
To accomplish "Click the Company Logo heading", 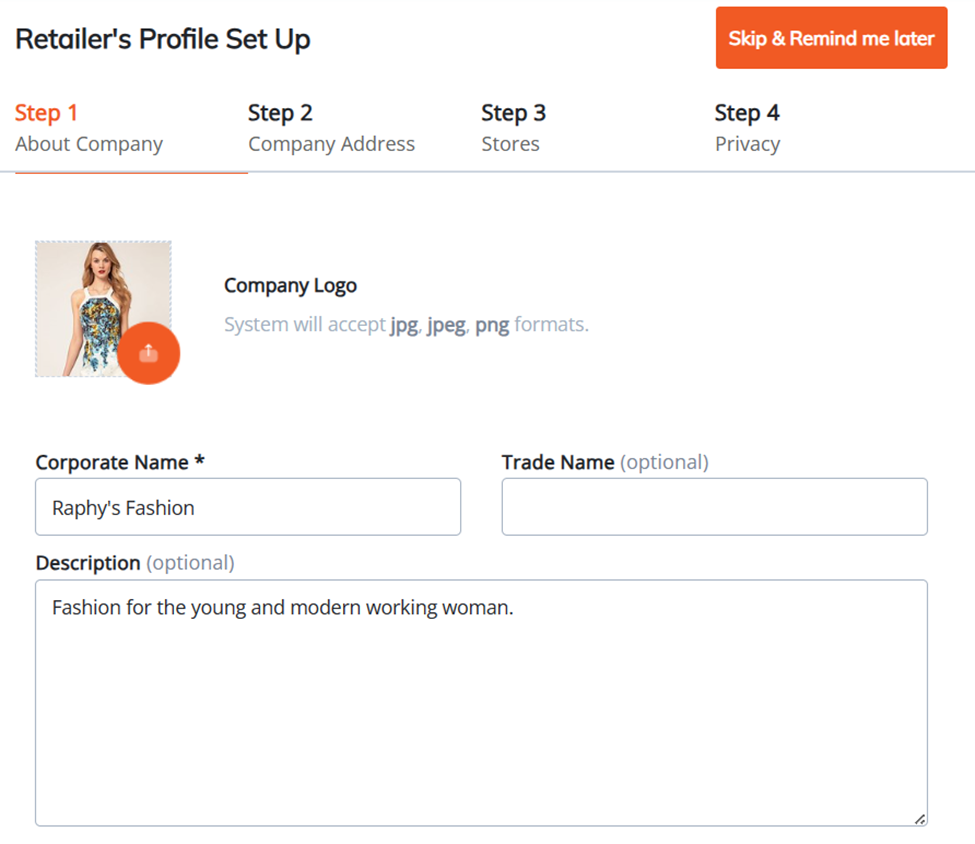I will [290, 285].
